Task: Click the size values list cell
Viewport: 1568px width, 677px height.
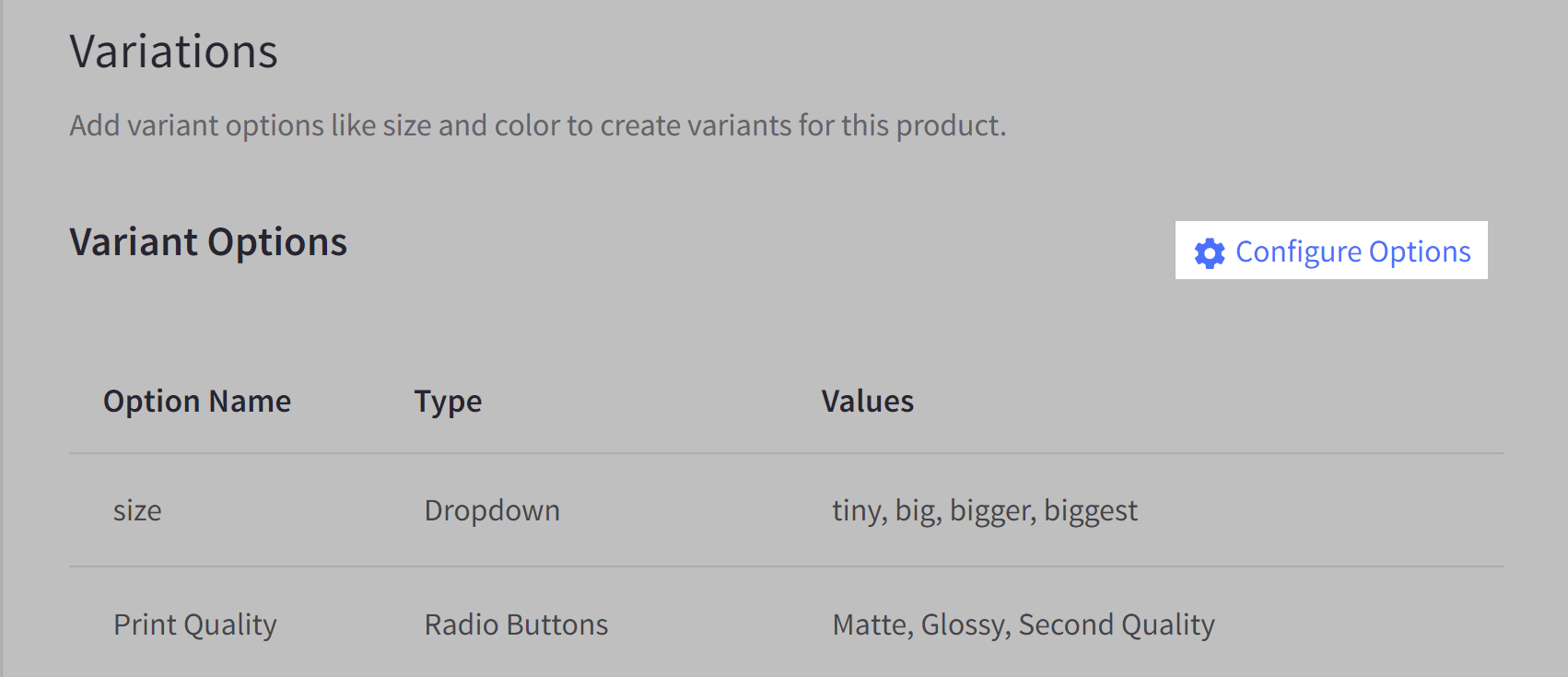Action: pyautogui.click(x=983, y=510)
